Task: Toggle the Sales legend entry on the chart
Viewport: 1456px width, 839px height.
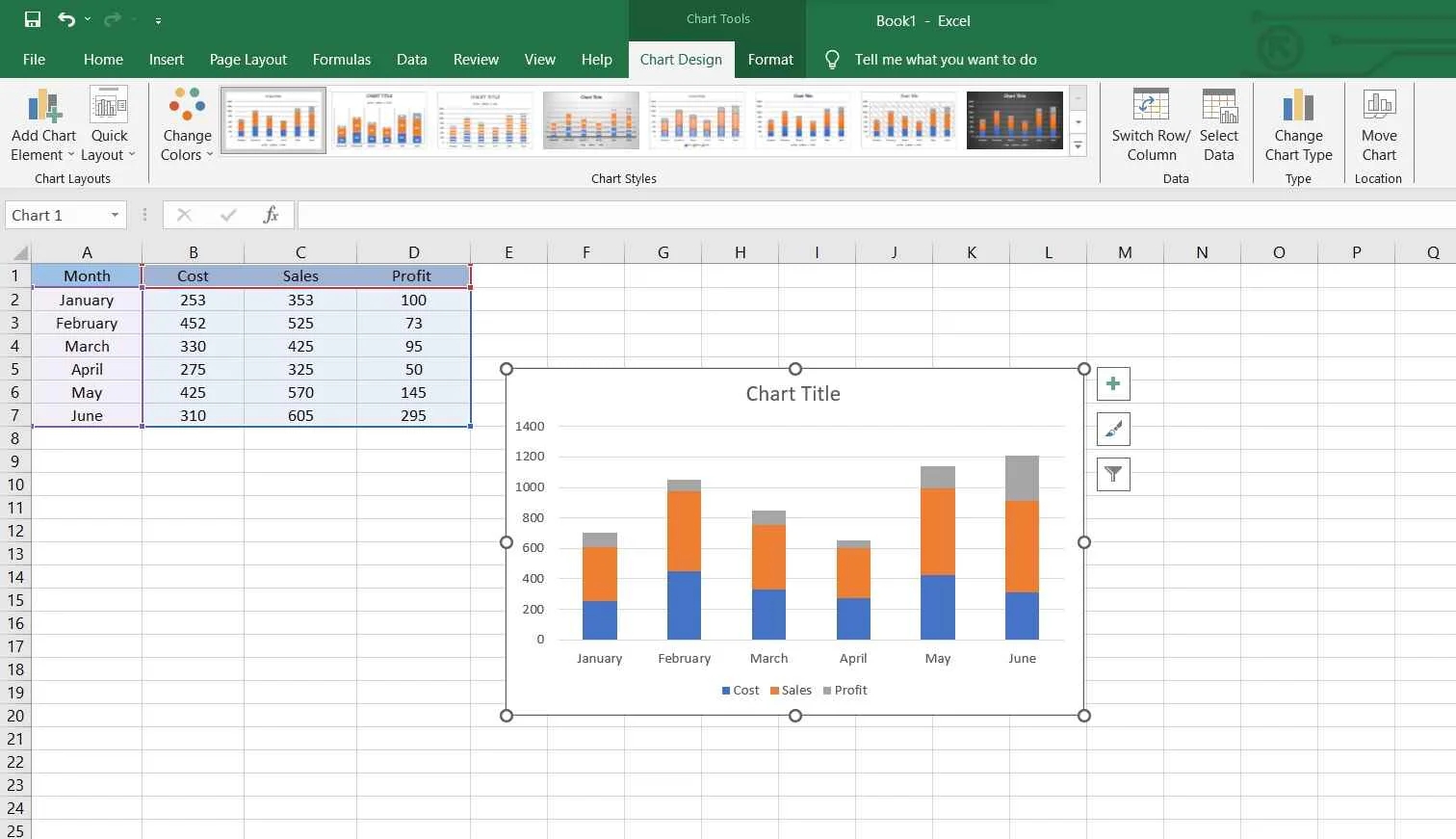Action: coord(790,690)
